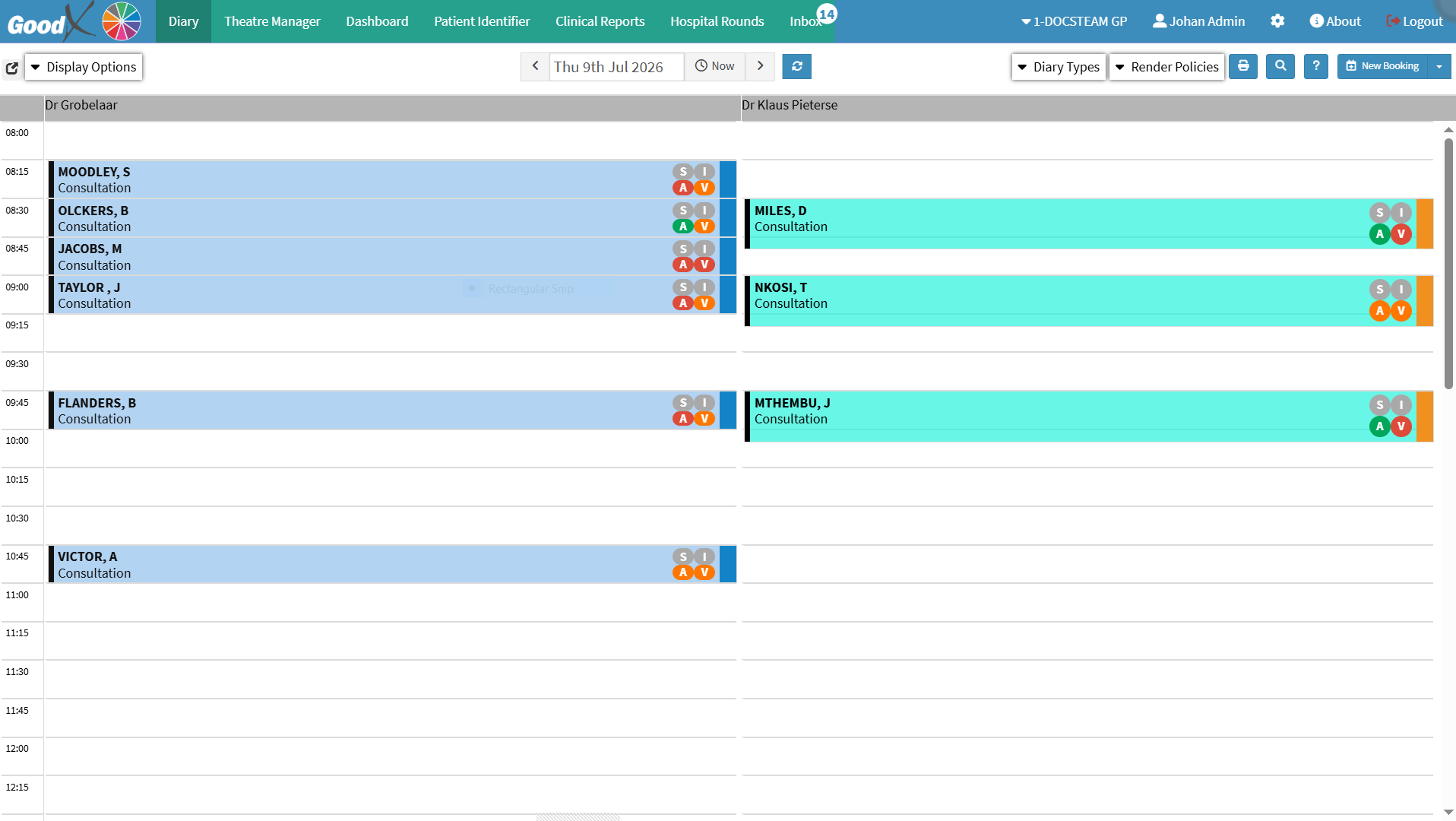Screen dimensions: 1456x821
Task: Open the 1-DOCSTEAM GP practice selector
Action: tap(1074, 21)
